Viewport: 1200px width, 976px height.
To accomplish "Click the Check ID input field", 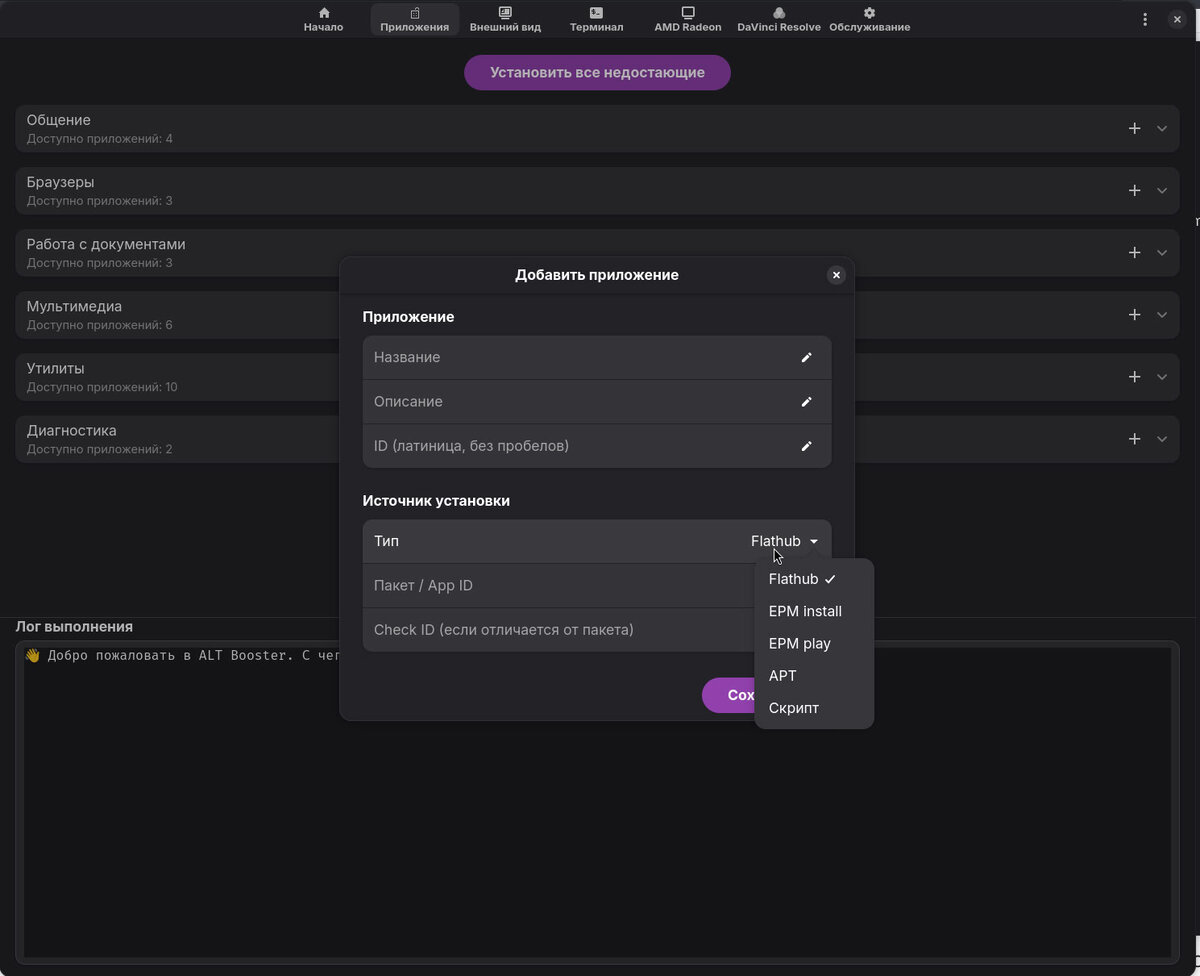I will pos(558,629).
